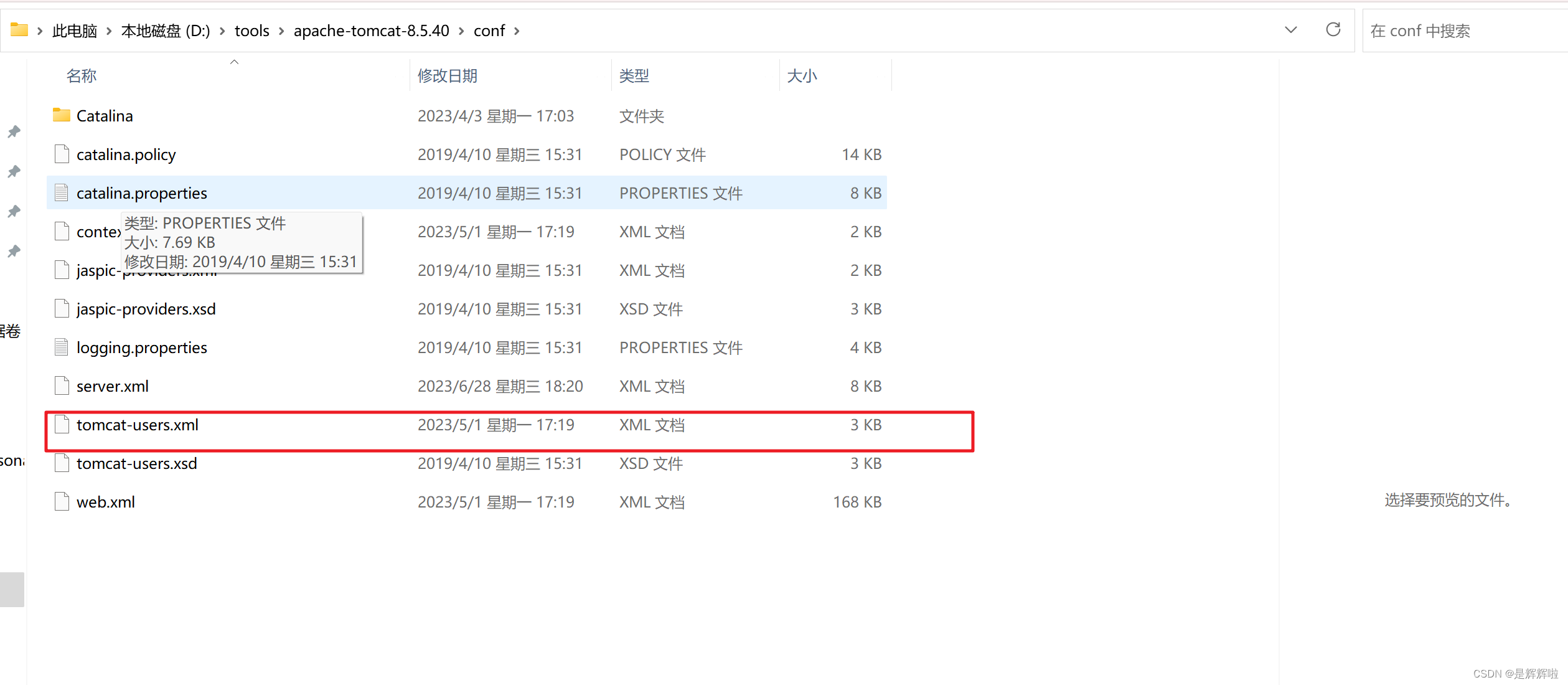Expand chevron after apache-tomcat-8.5.40 breadcrumb
1568x685 pixels.
[x=461, y=31]
